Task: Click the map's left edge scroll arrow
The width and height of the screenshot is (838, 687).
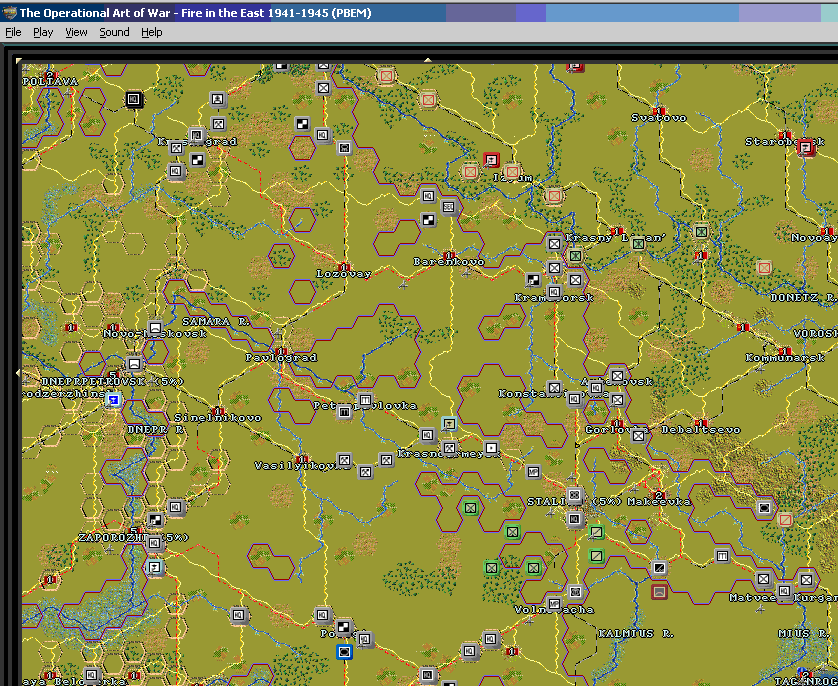Action: click(x=19, y=373)
